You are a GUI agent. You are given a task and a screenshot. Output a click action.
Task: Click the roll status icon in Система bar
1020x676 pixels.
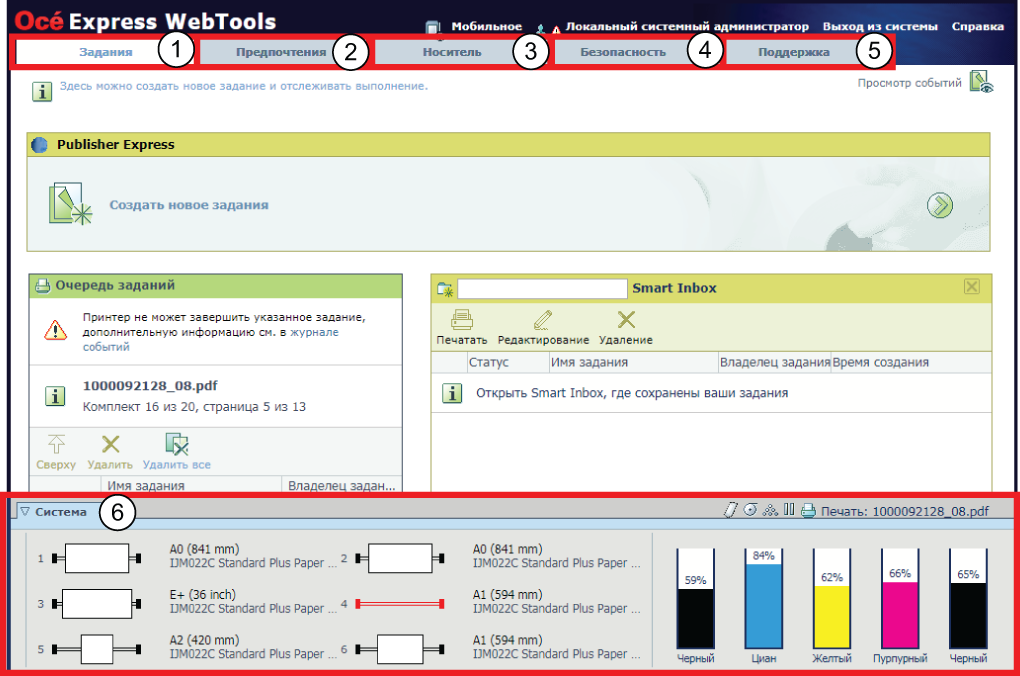coord(751,509)
